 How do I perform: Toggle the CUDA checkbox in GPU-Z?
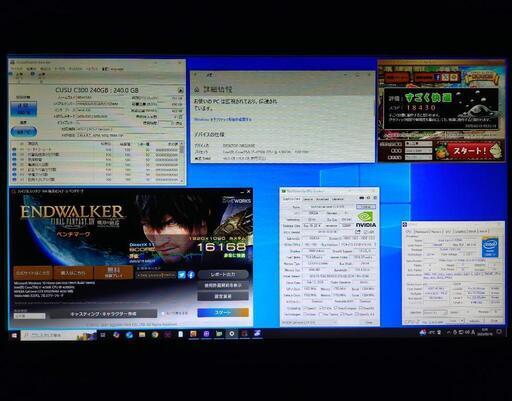(322, 308)
